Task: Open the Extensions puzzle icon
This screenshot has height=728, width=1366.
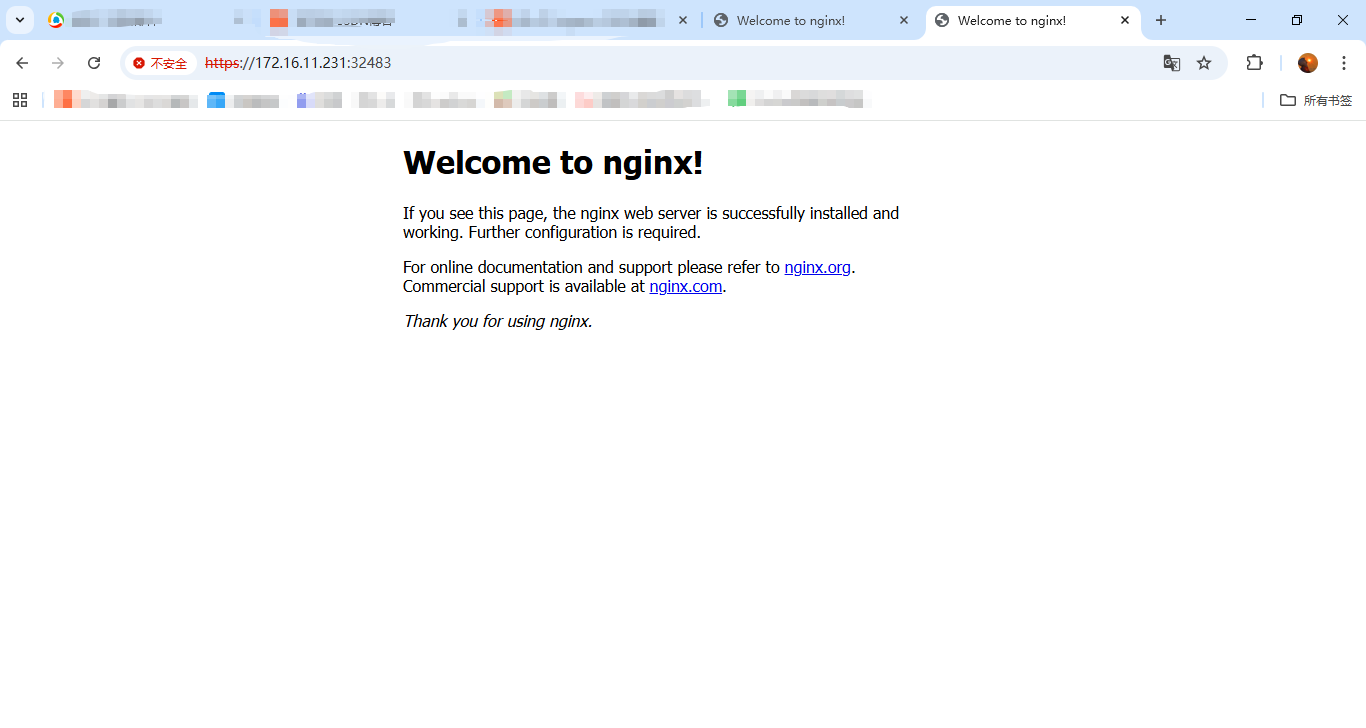Action: click(1255, 63)
